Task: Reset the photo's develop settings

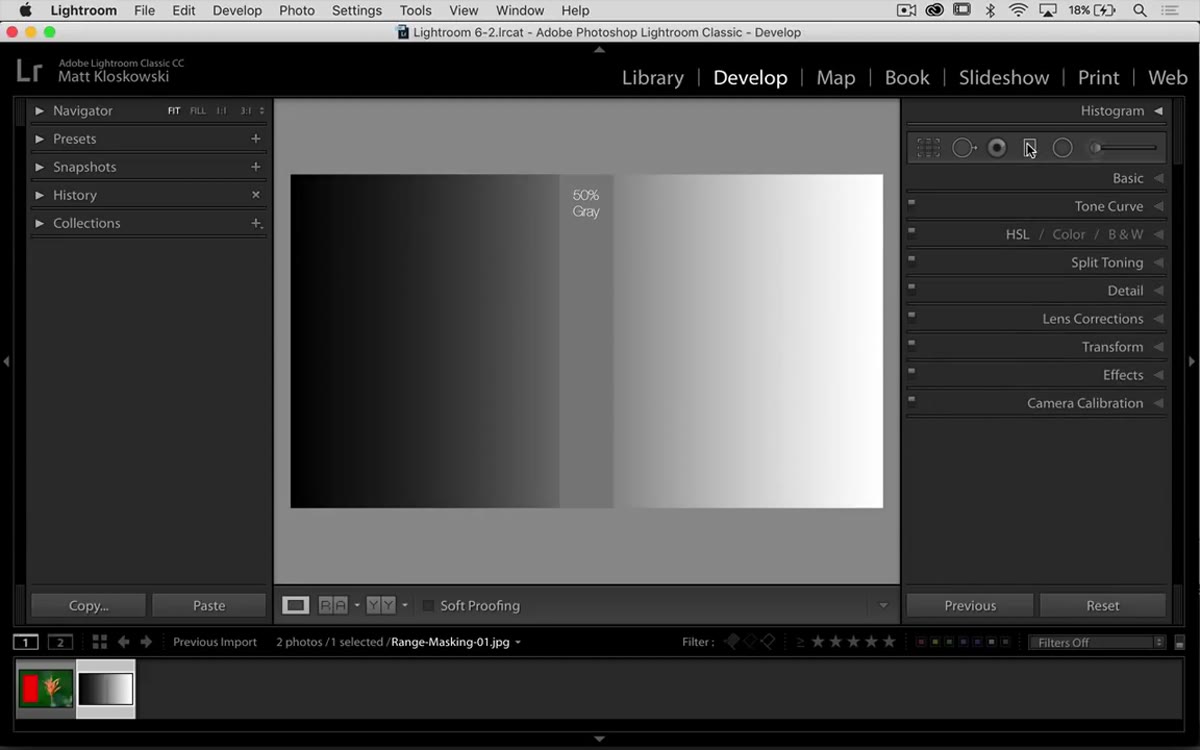Action: (x=1103, y=605)
